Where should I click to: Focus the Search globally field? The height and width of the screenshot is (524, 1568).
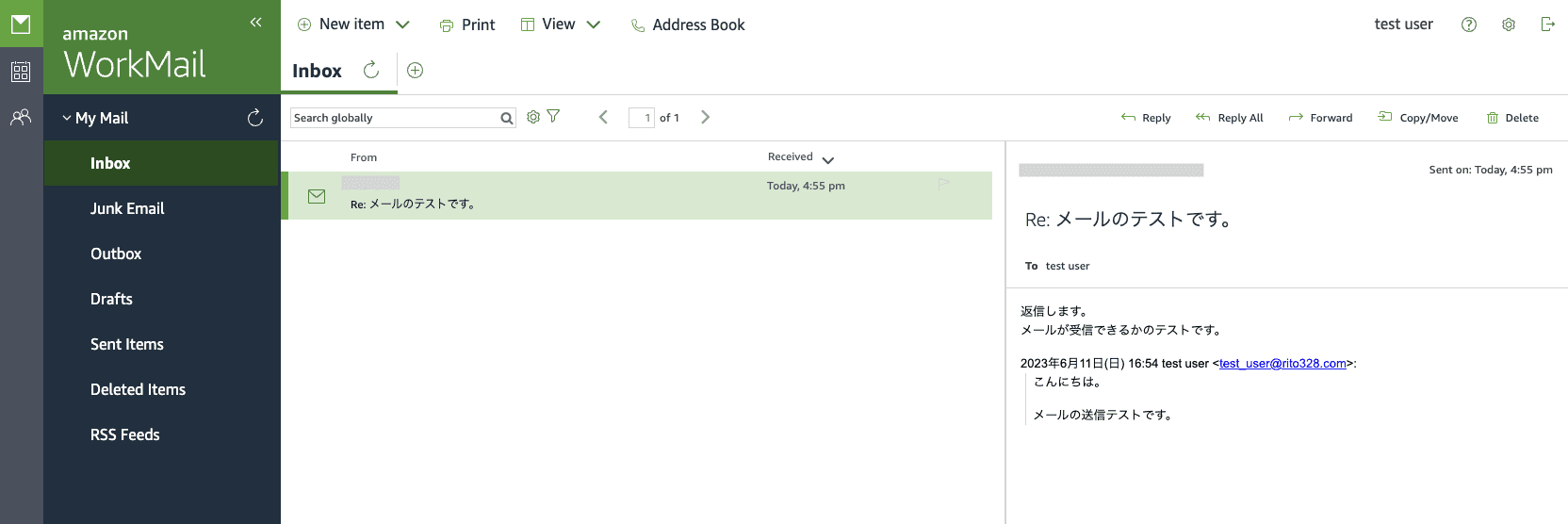pyautogui.click(x=394, y=118)
